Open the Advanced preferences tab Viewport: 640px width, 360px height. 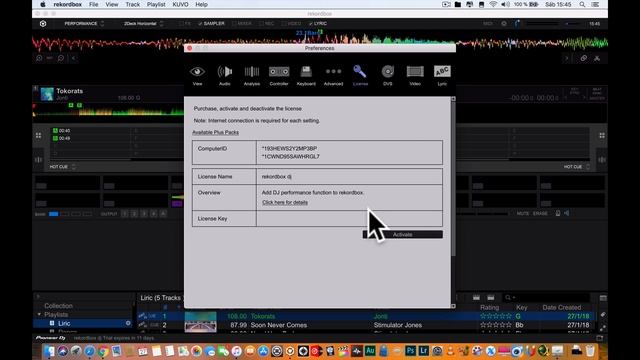[x=333, y=76]
